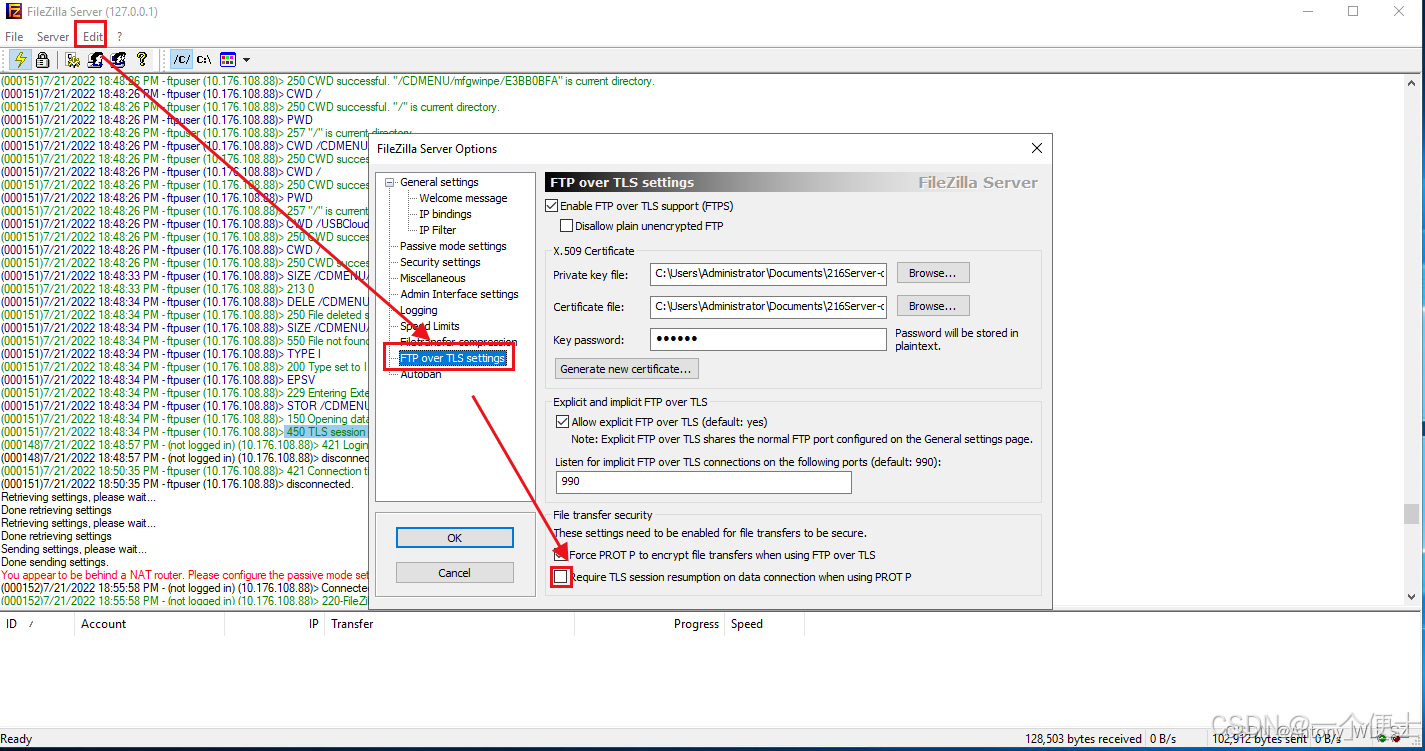
Task: Click the Progress column header
Action: pyautogui.click(x=650, y=624)
